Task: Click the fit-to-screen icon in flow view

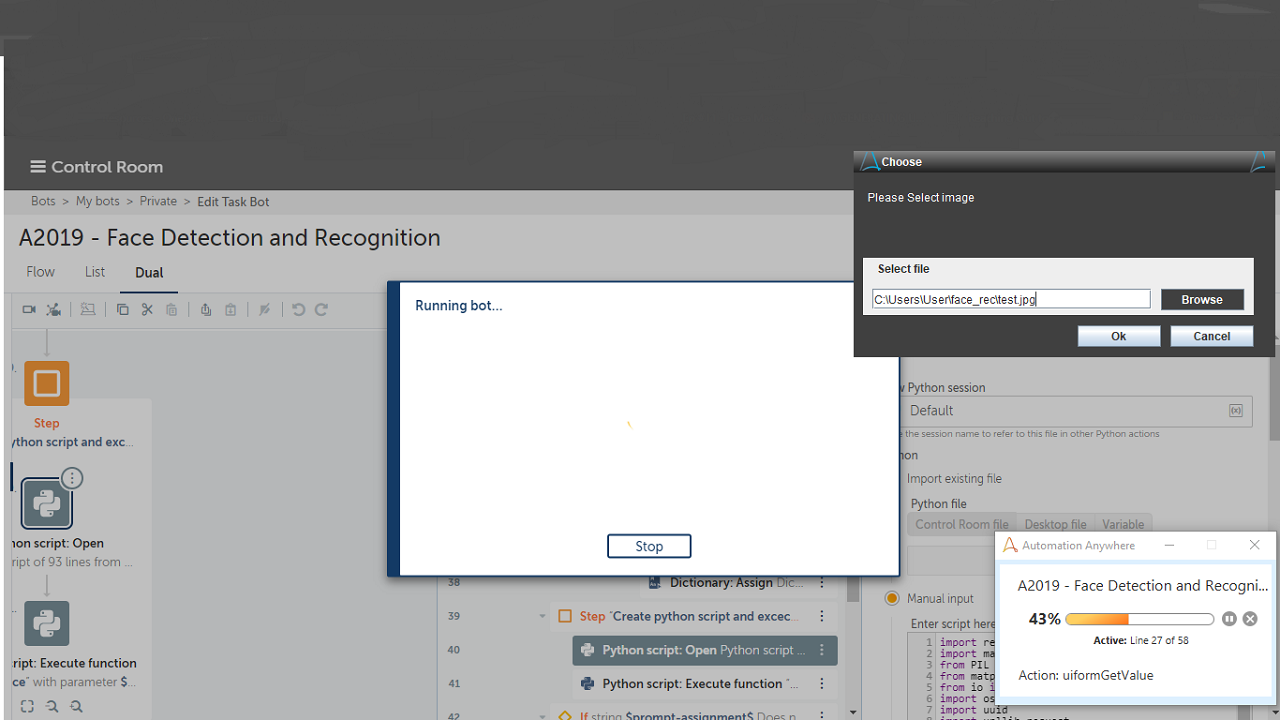Action: click(27, 706)
